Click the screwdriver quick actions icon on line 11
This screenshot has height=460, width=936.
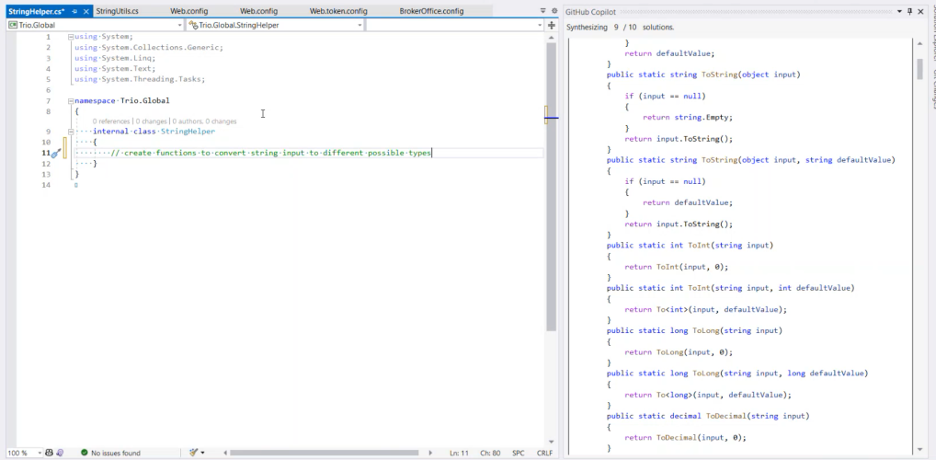(56, 153)
